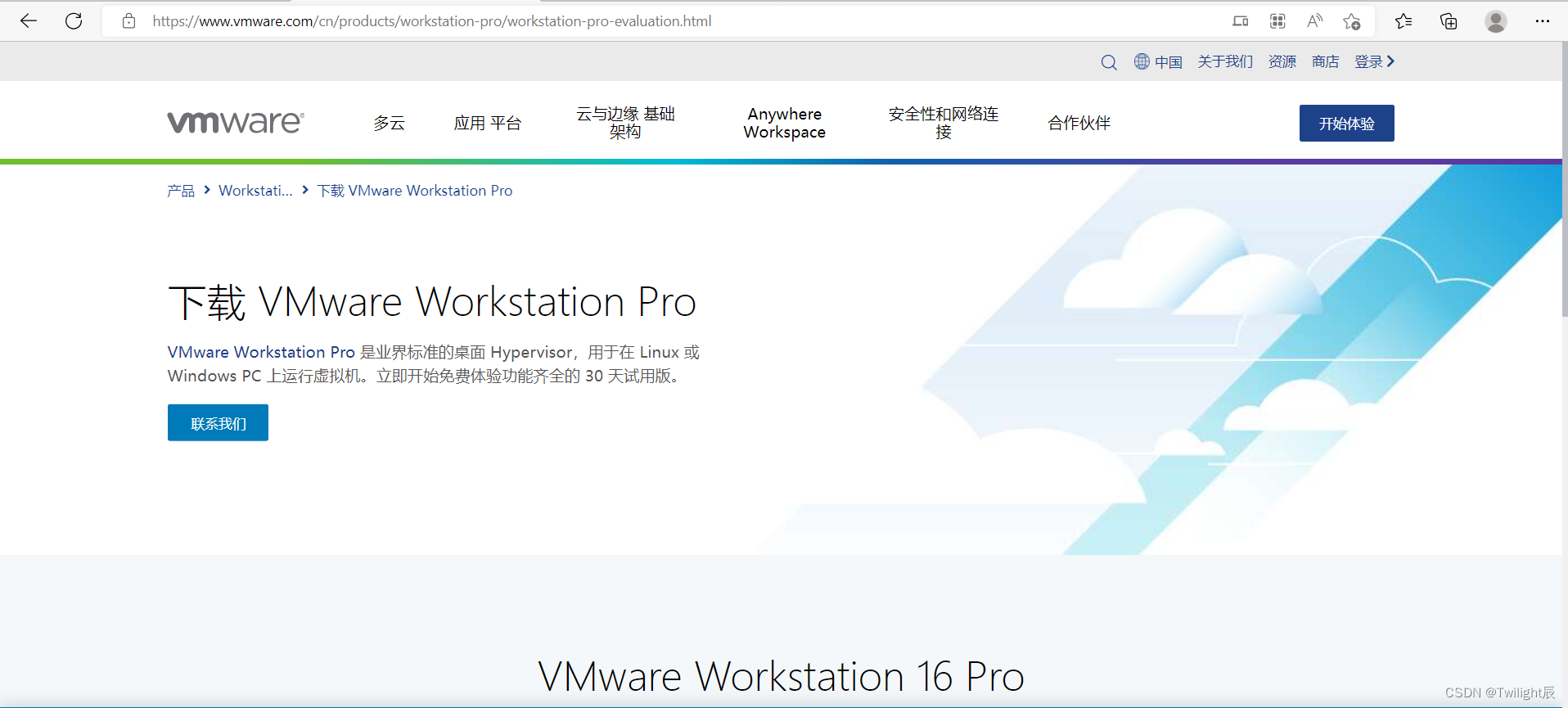Click the 开始体验 button
1568x708 pixels.
coord(1347,124)
